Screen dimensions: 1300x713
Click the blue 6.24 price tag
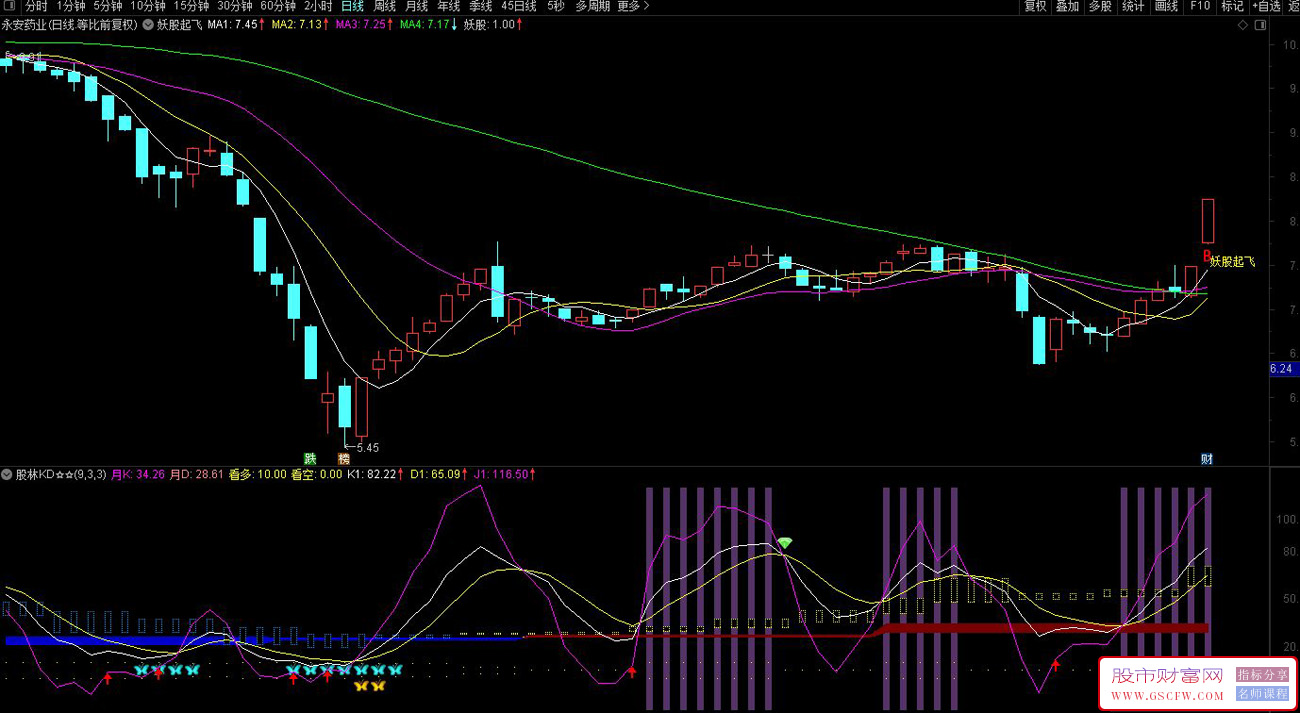[x=1282, y=369]
